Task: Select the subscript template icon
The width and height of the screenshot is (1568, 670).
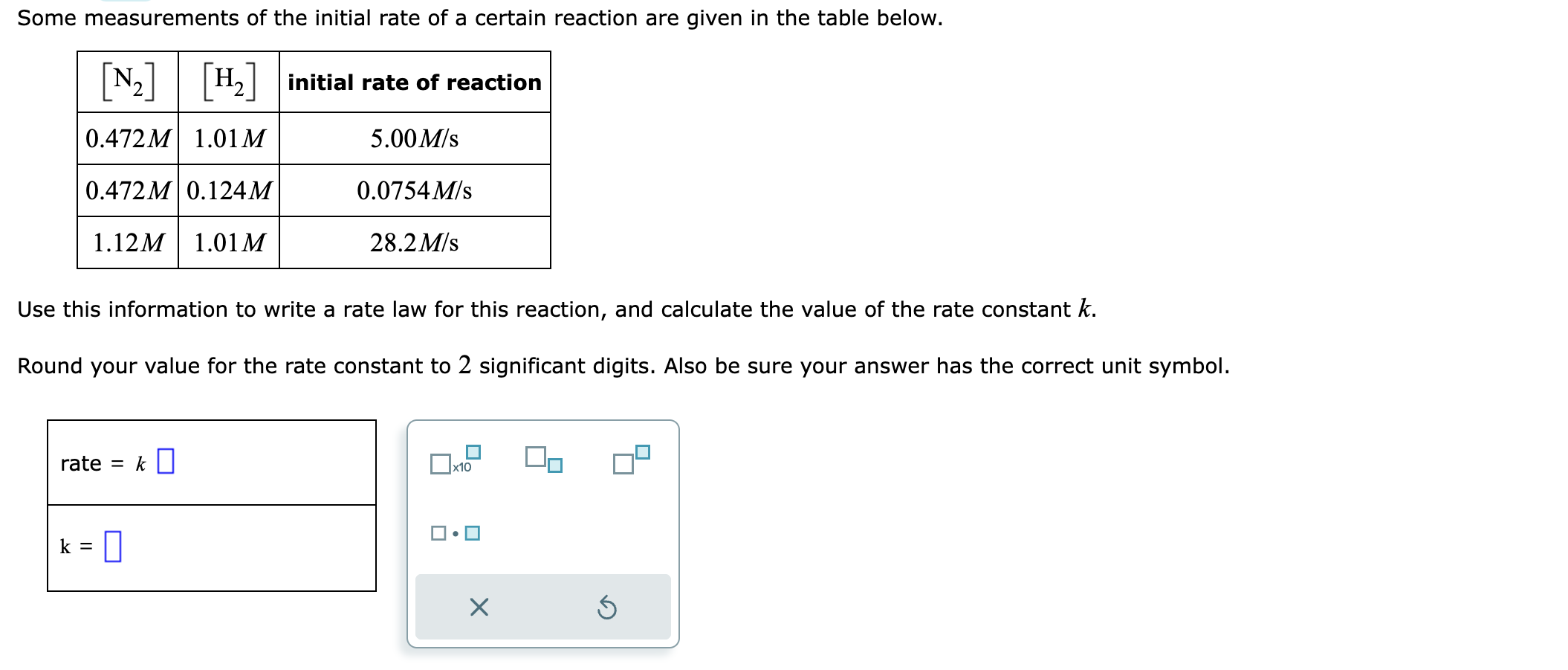Action: tap(543, 460)
